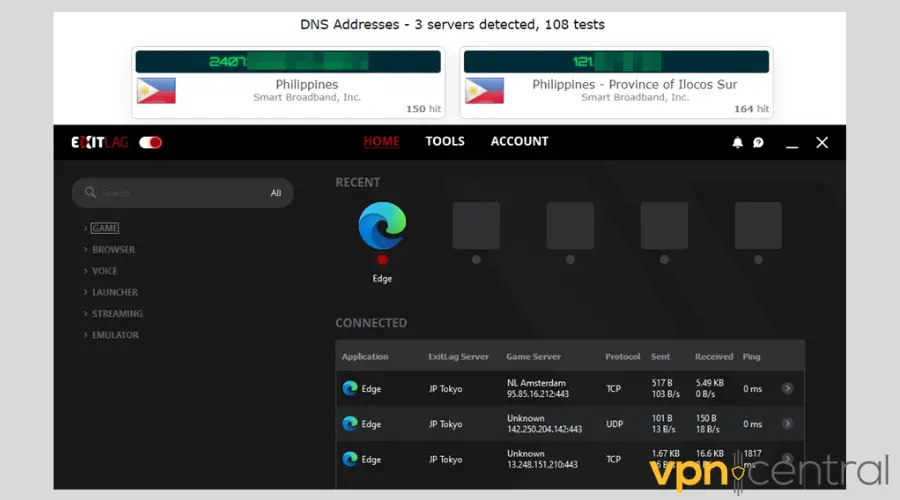Close the ExitLag window
This screenshot has width=900, height=500.
pyautogui.click(x=822, y=142)
